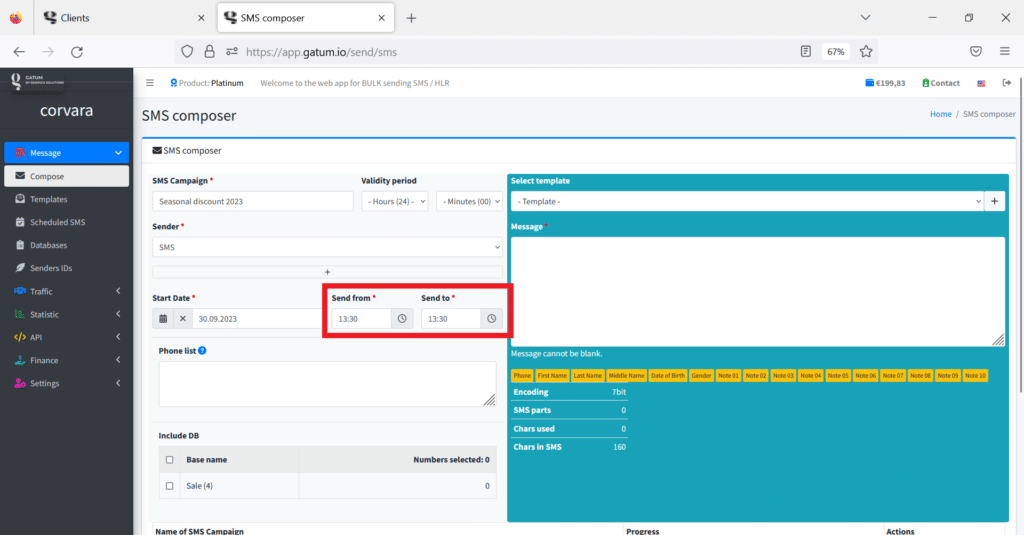
Task: Open the Start Date calendar icon
Action: coord(163,318)
